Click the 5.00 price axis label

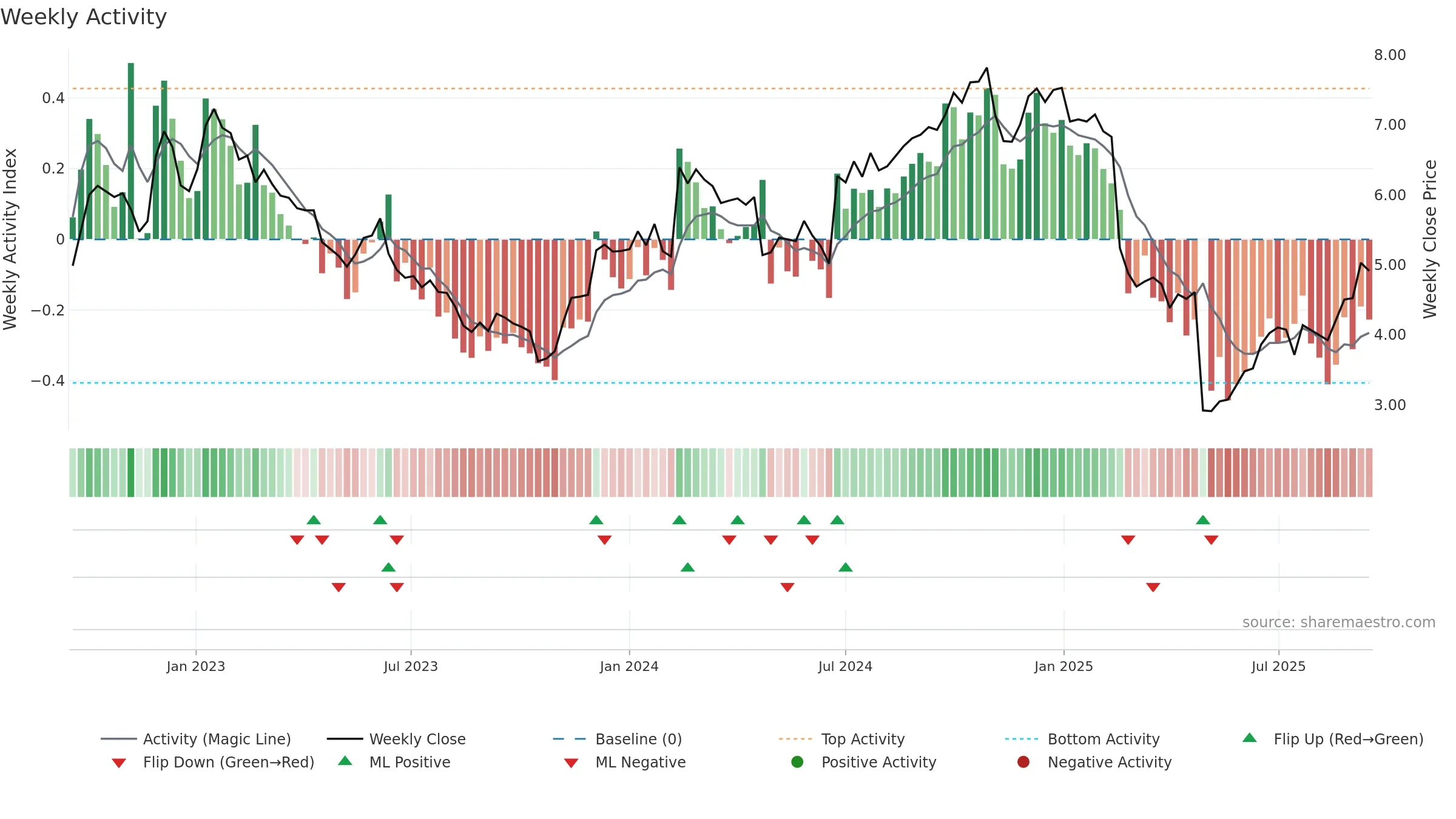pos(1390,265)
